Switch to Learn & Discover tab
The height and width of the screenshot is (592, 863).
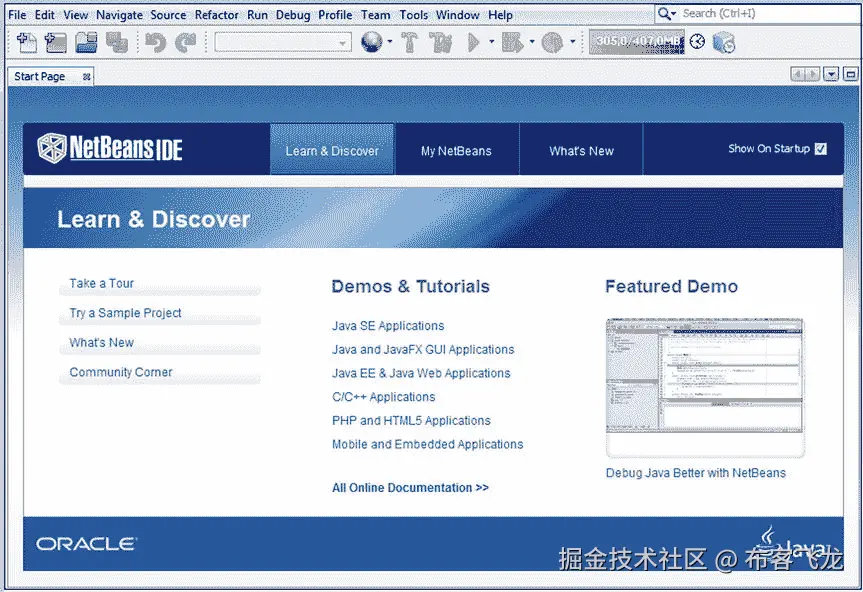click(332, 150)
